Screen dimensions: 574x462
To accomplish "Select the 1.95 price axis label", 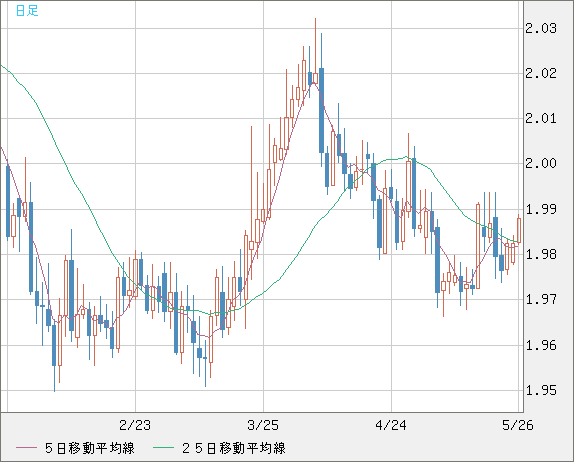I will pyautogui.click(x=541, y=391).
